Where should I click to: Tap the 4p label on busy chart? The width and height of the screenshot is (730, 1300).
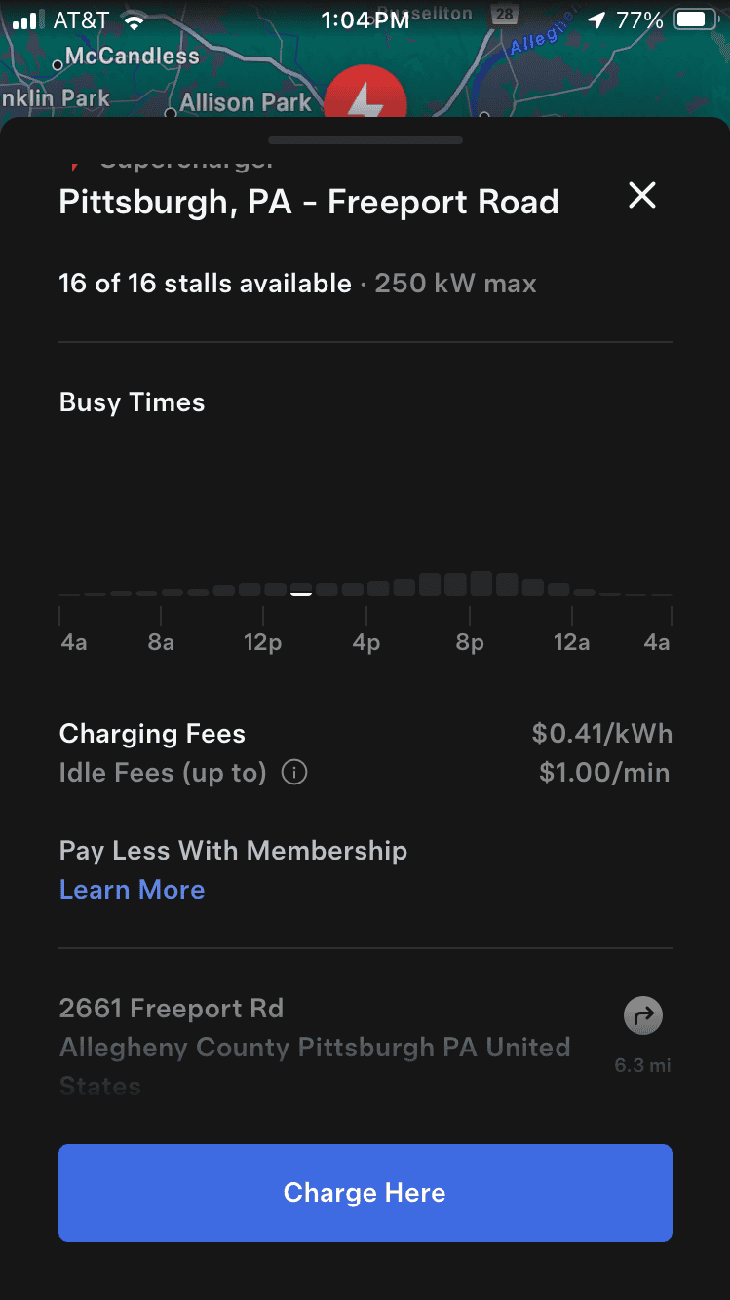point(366,642)
